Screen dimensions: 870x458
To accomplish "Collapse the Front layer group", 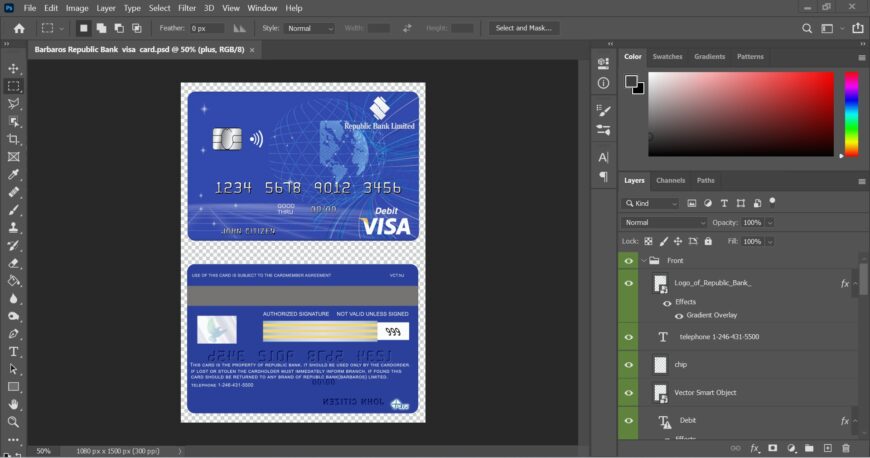I will 644,260.
